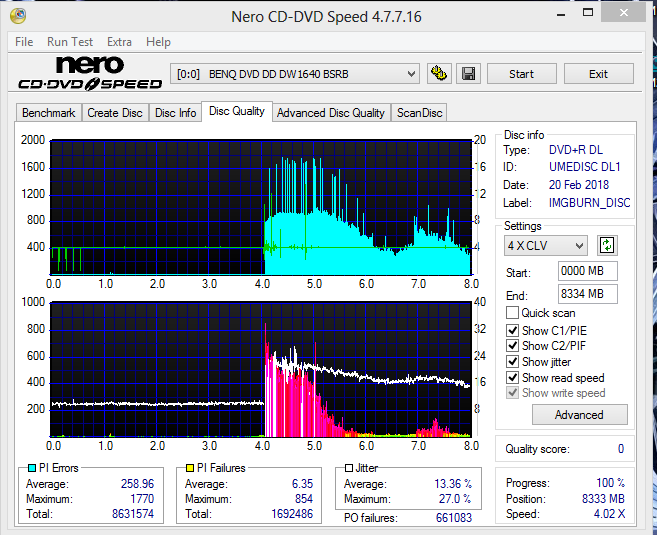Minimize the Nero CD-DVD Speed window
The width and height of the screenshot is (657, 535).
pos(561,14)
